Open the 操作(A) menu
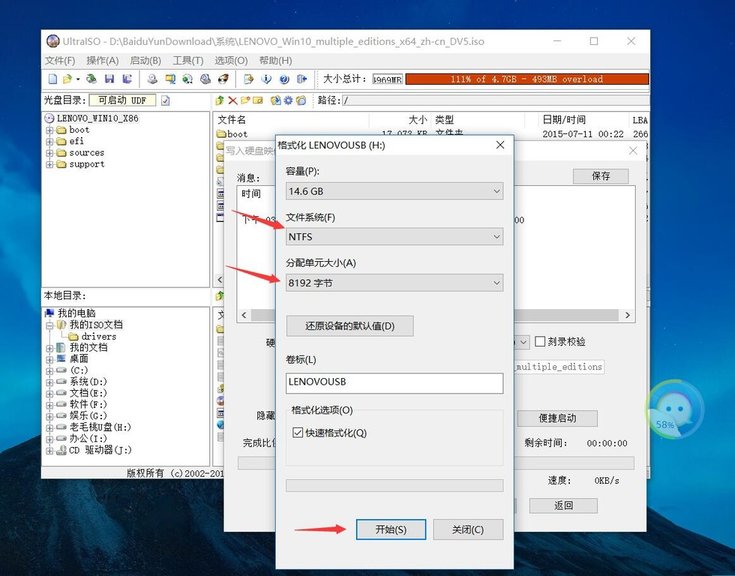Viewport: 735px width, 576px height. pos(102,60)
